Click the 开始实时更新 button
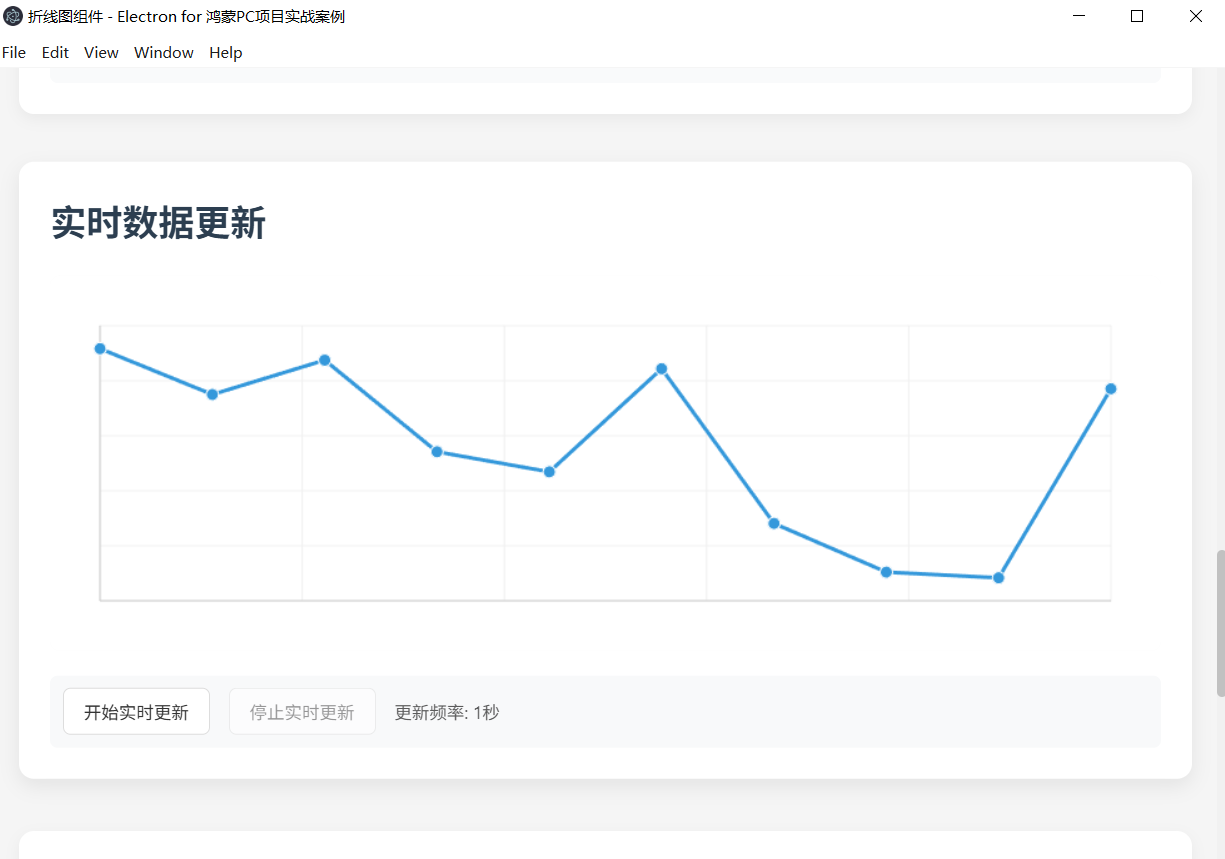Image resolution: width=1225 pixels, height=859 pixels. pos(136,712)
